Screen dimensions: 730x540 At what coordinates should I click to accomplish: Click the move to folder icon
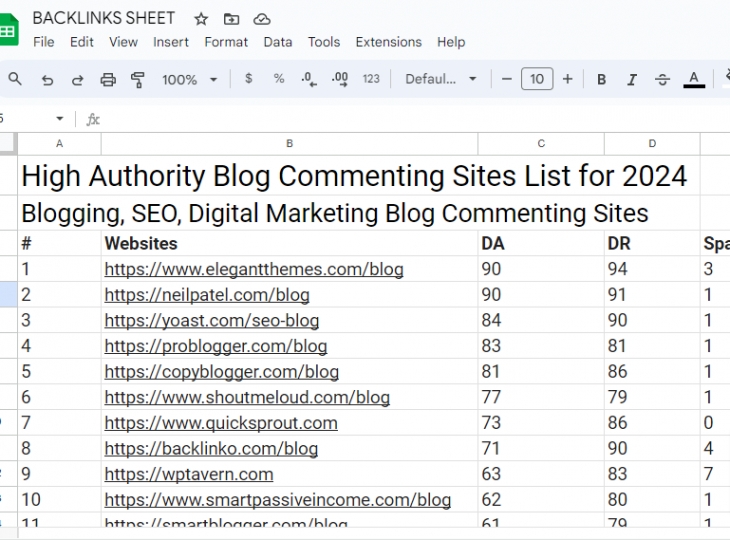[x=231, y=19]
